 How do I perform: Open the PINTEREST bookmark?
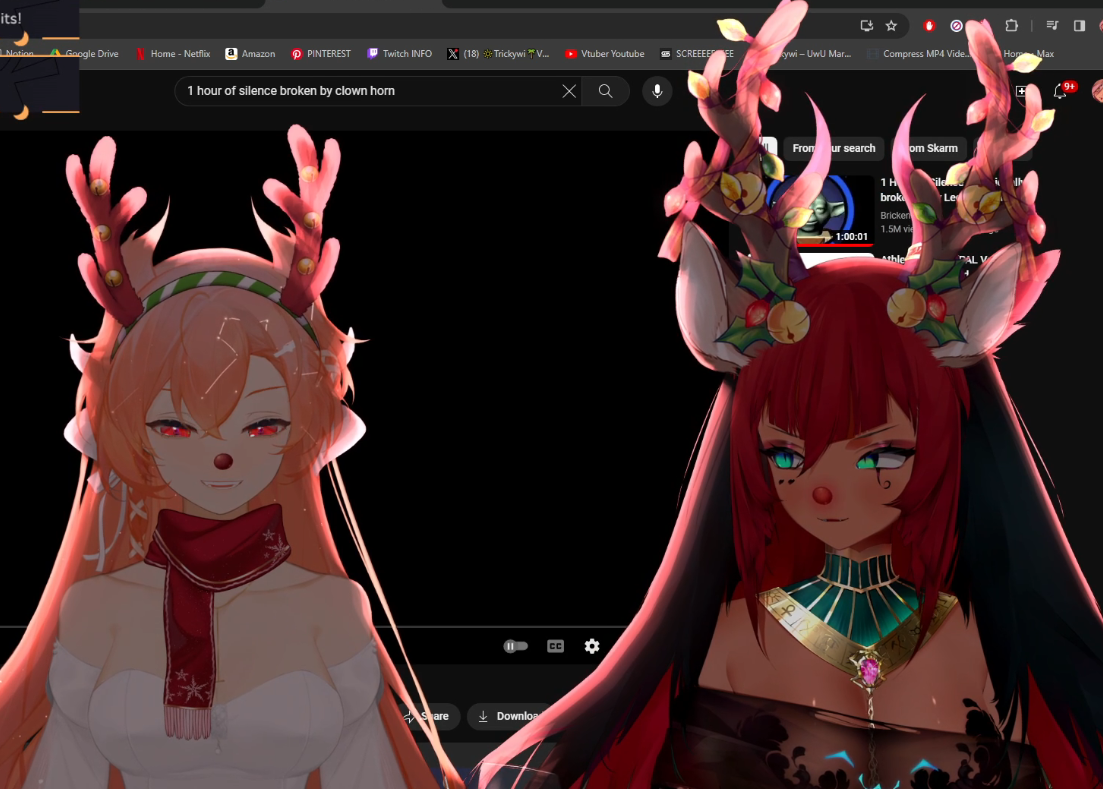pos(321,53)
